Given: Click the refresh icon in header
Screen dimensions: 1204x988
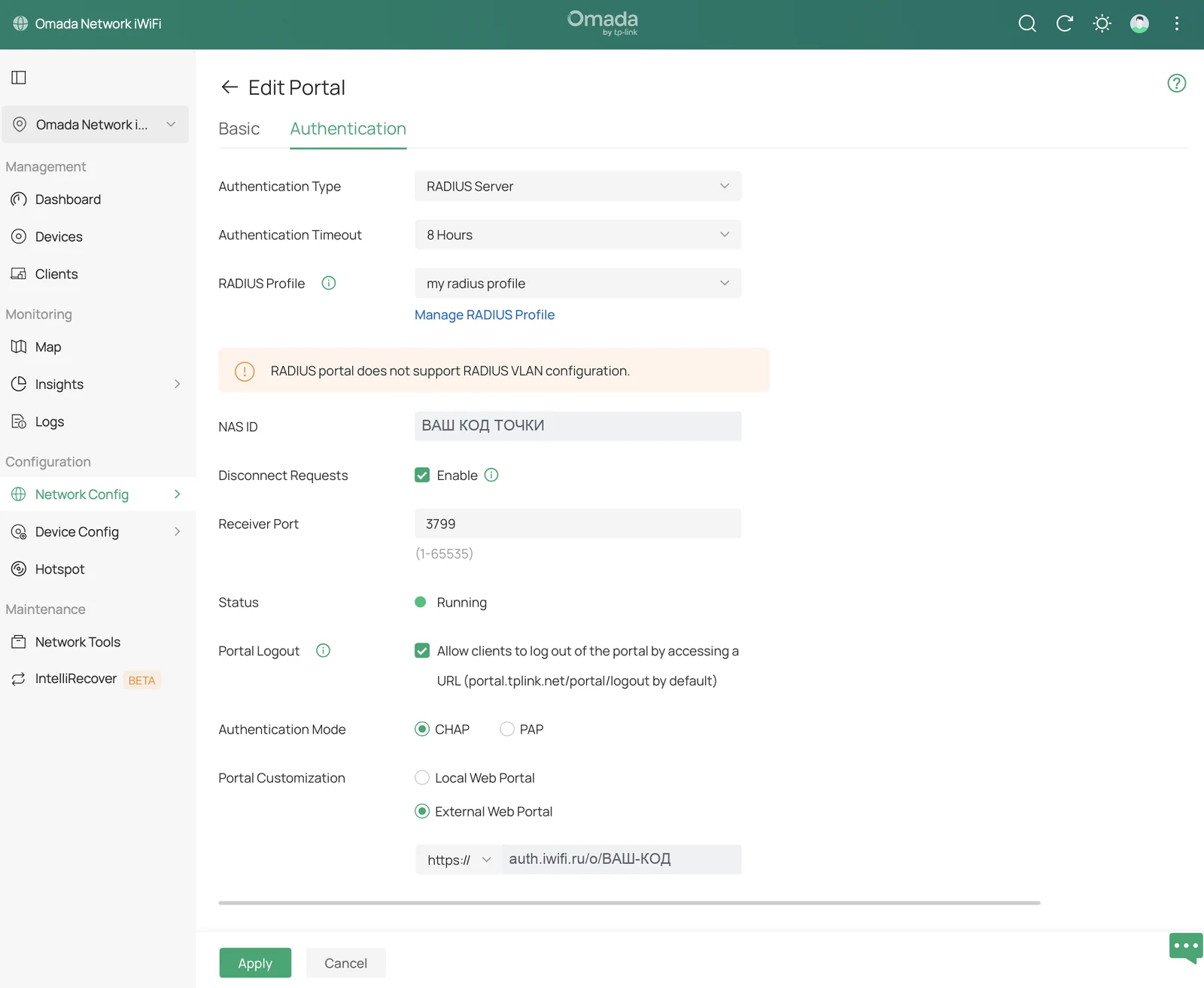Looking at the screenshot, I should click(x=1064, y=23).
